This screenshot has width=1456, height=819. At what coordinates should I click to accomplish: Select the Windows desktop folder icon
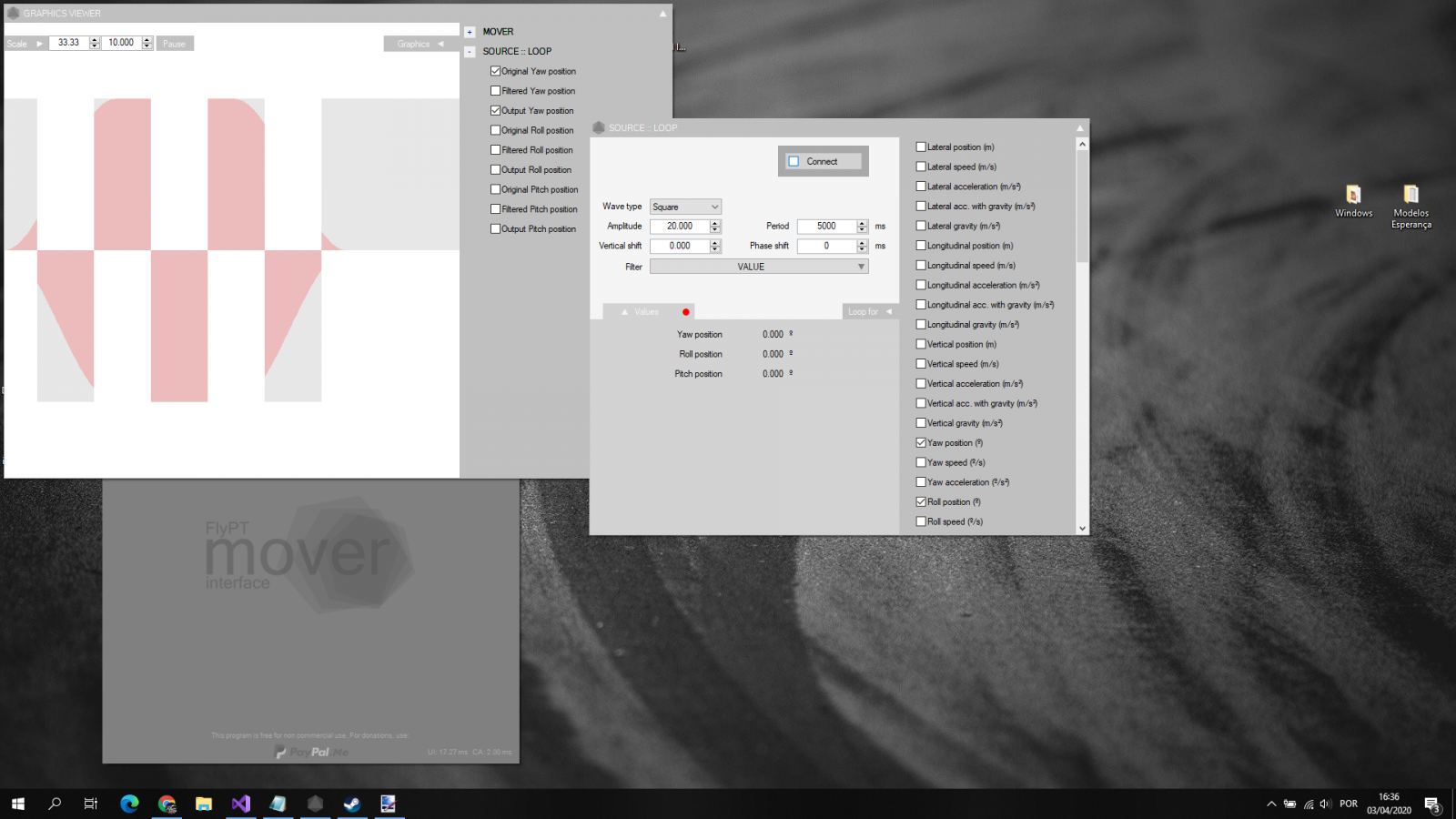point(1354,201)
